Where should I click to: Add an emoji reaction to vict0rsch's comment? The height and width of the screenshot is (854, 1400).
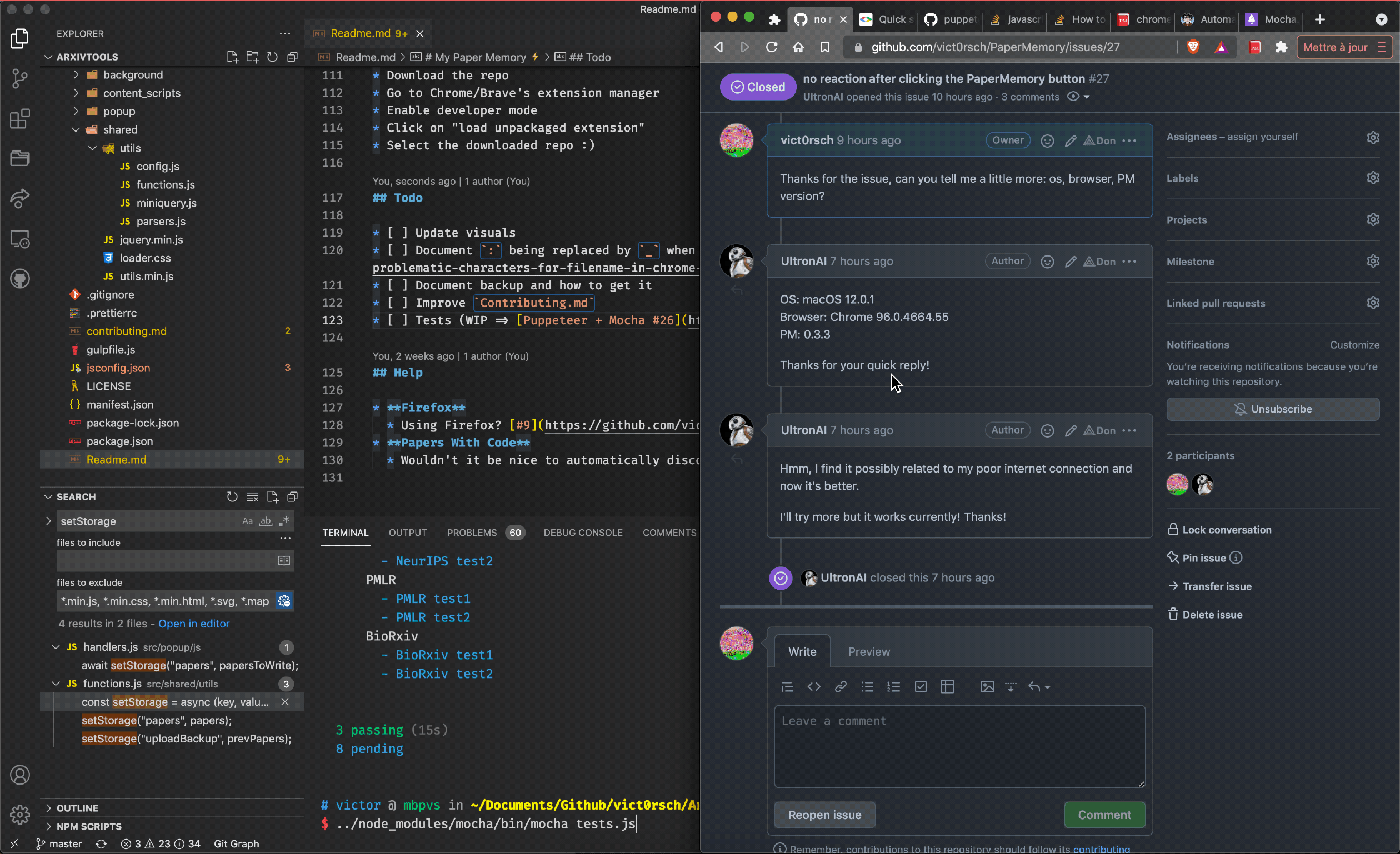click(1047, 141)
